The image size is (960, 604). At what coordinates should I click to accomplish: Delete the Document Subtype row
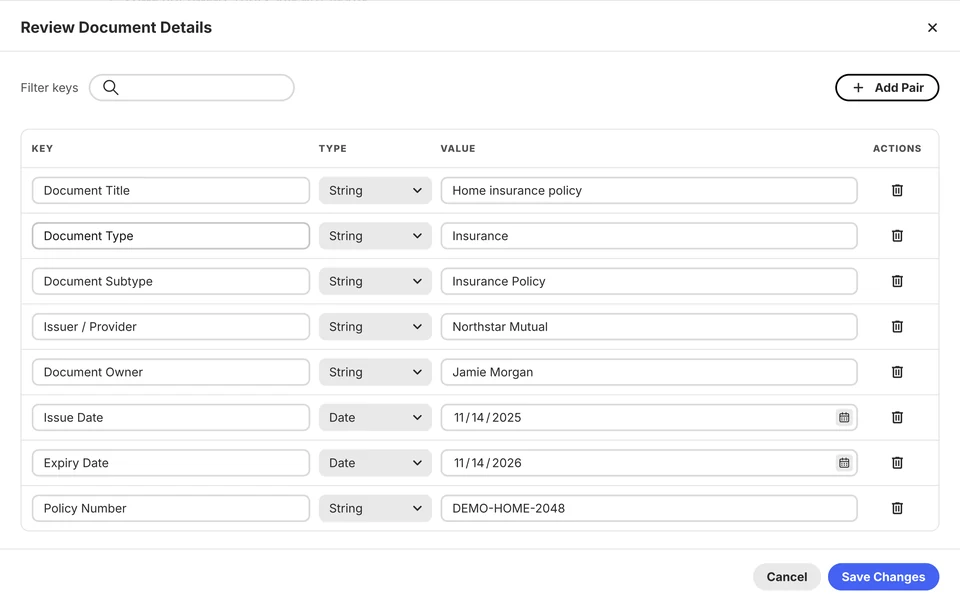point(897,281)
